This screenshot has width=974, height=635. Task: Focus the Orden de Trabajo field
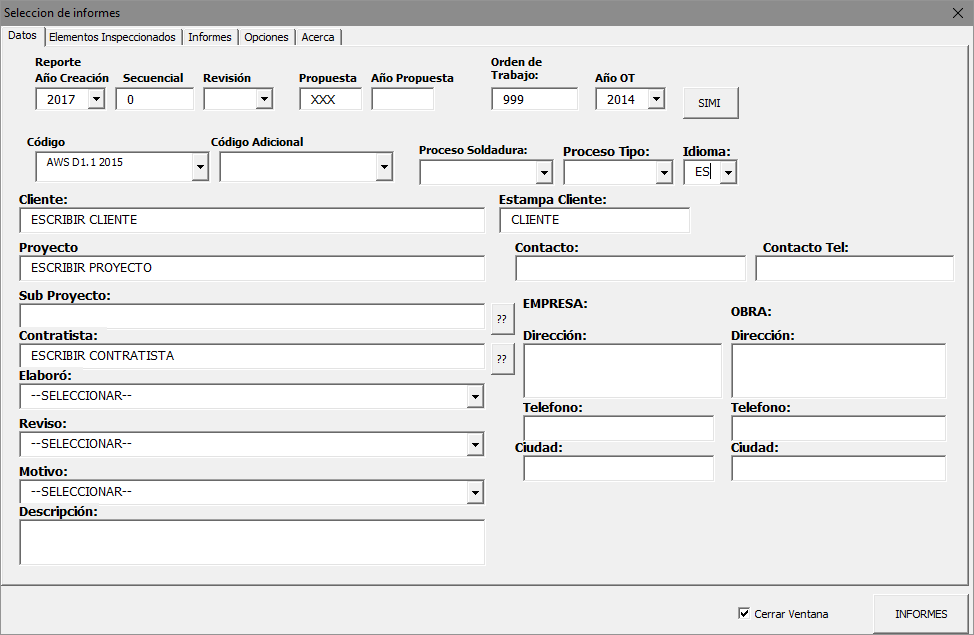point(534,99)
